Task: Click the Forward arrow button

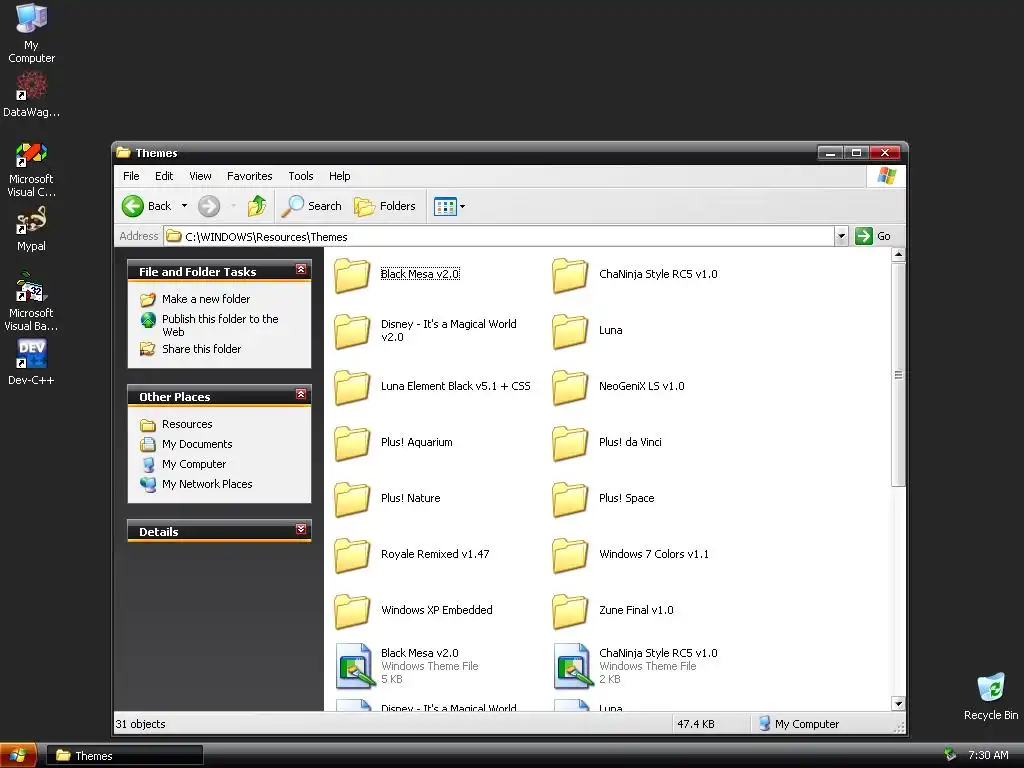Action: click(x=209, y=206)
